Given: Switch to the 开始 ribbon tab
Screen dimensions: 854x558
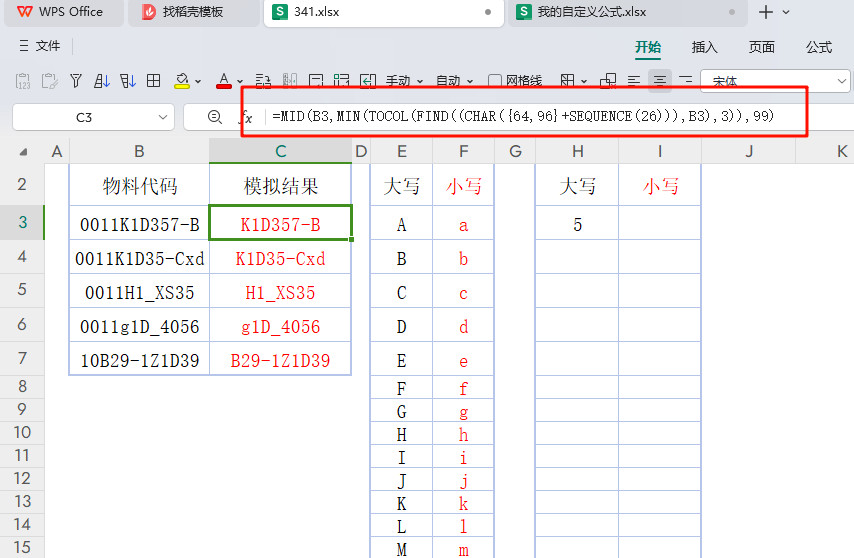Looking at the screenshot, I should (x=648, y=47).
